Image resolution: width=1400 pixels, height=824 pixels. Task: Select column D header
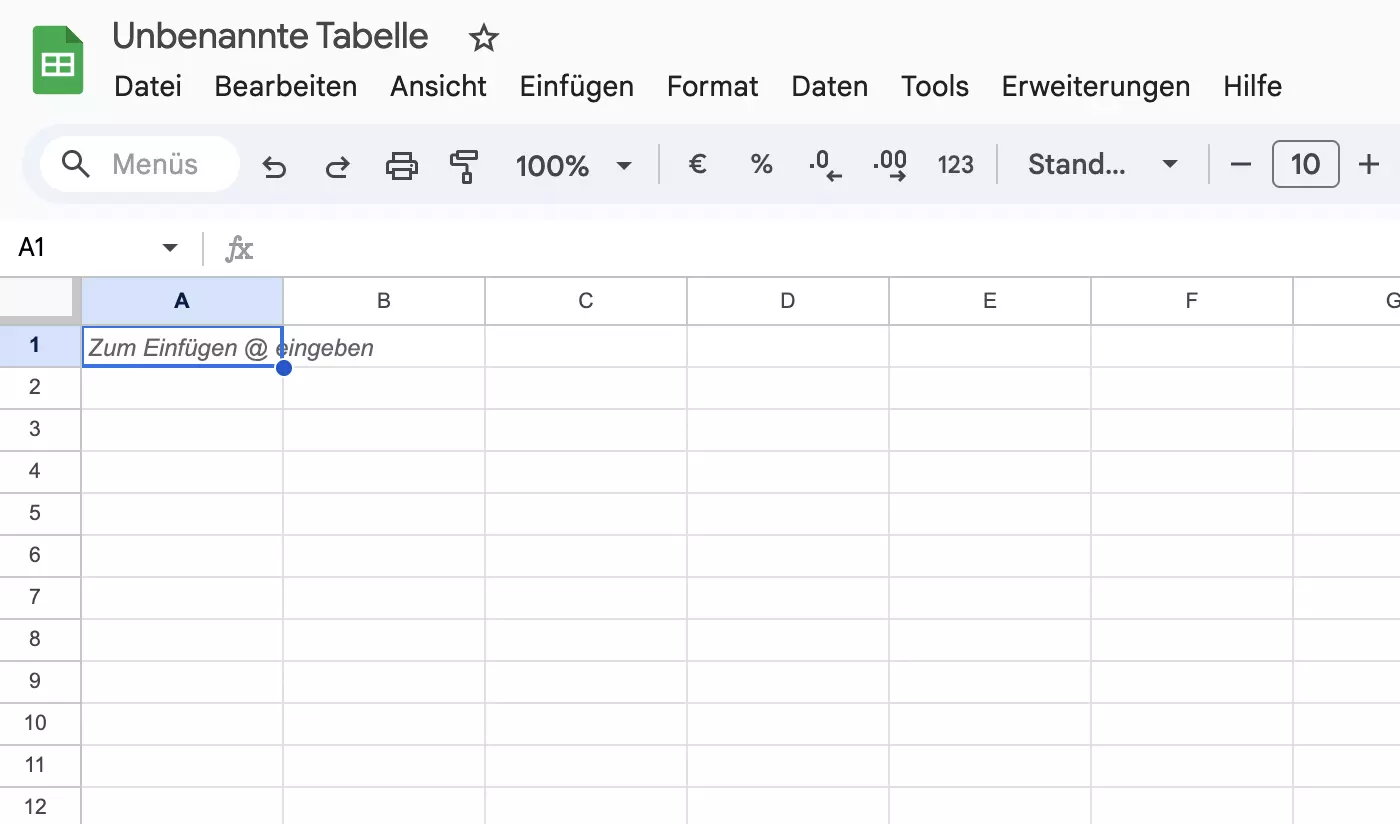point(788,301)
